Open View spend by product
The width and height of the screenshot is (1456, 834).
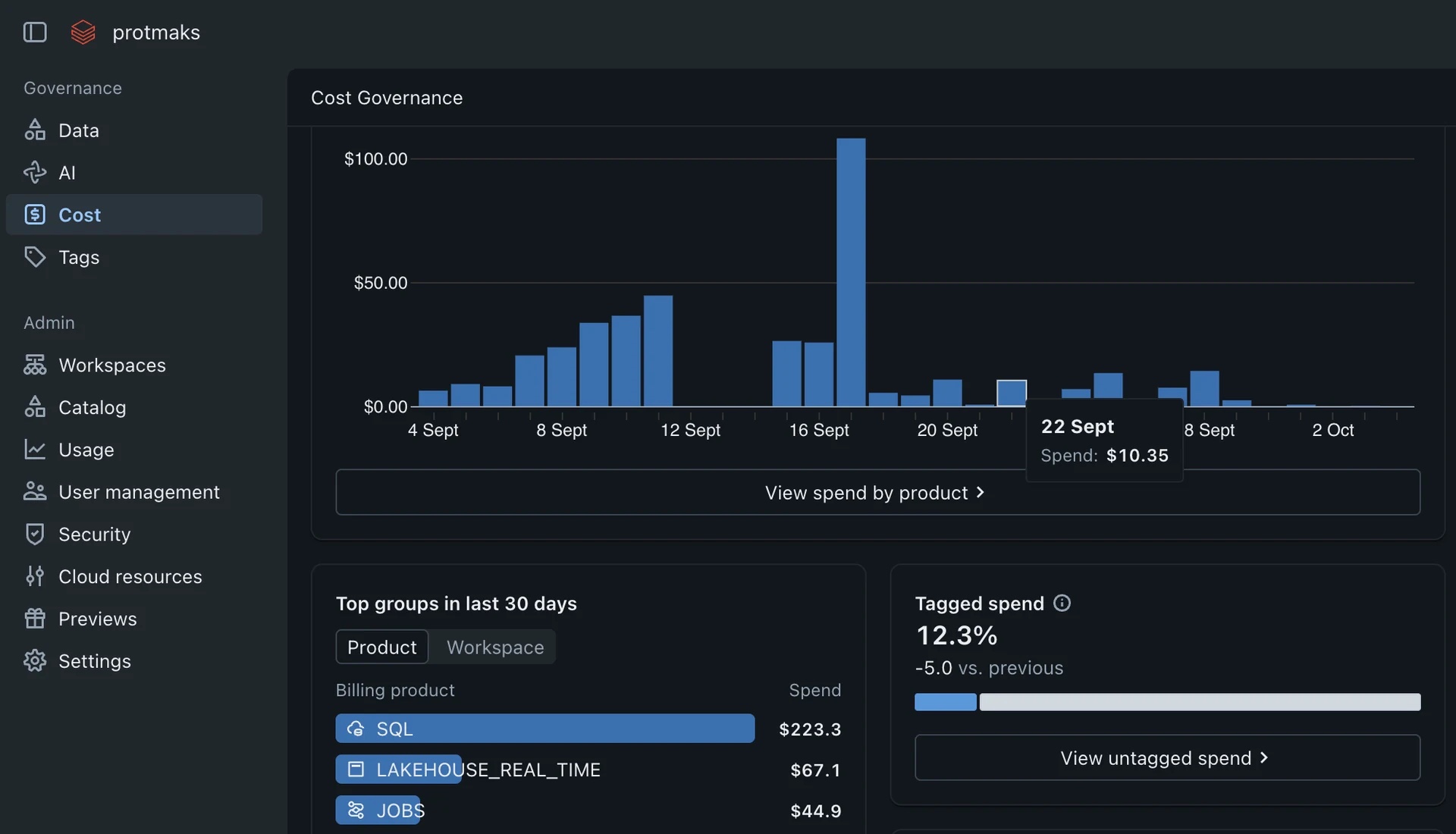coord(878,492)
